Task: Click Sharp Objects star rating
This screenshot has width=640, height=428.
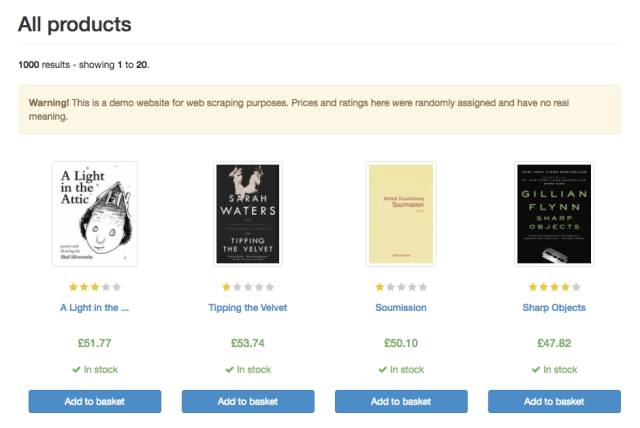Action: 554,287
